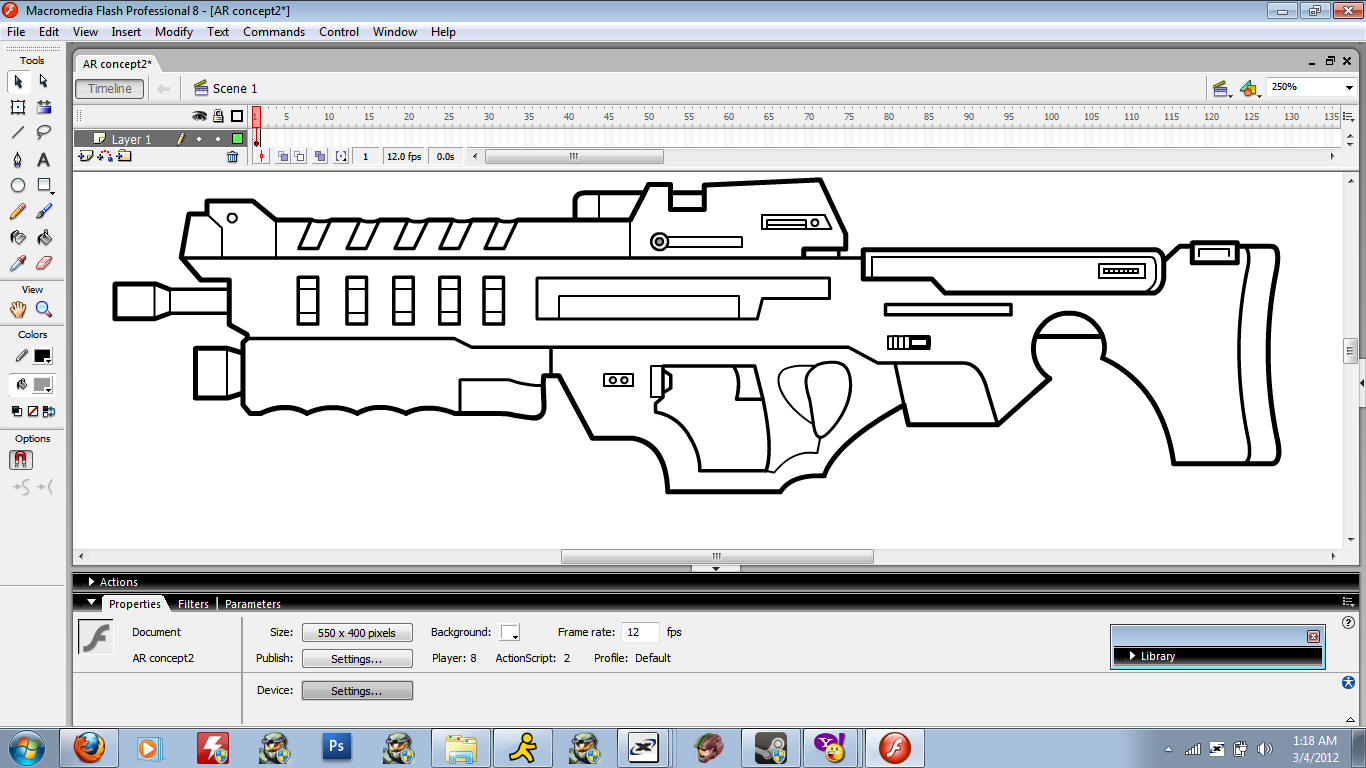Toggle the Timeline button

pos(110,88)
